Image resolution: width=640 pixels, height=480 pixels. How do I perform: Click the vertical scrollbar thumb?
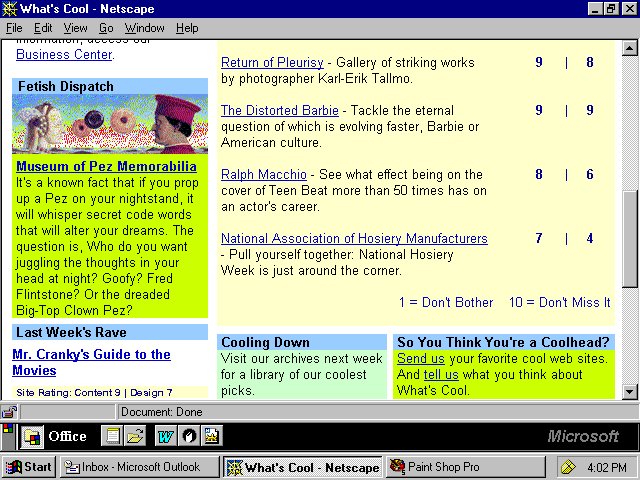pos(630,239)
